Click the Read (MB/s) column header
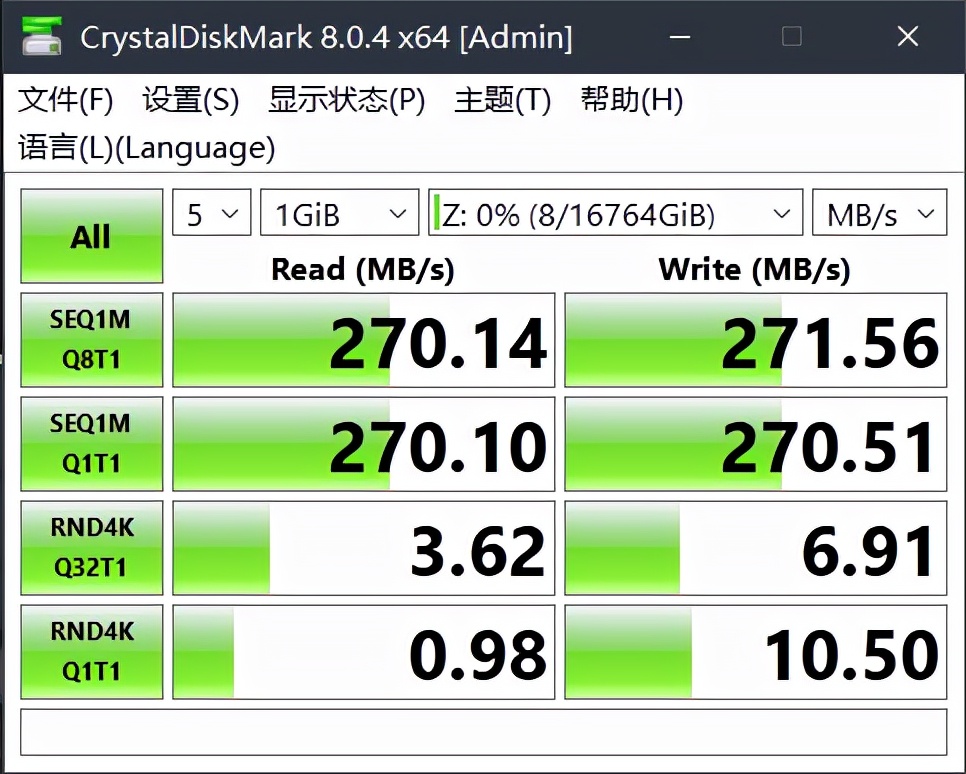 [363, 269]
